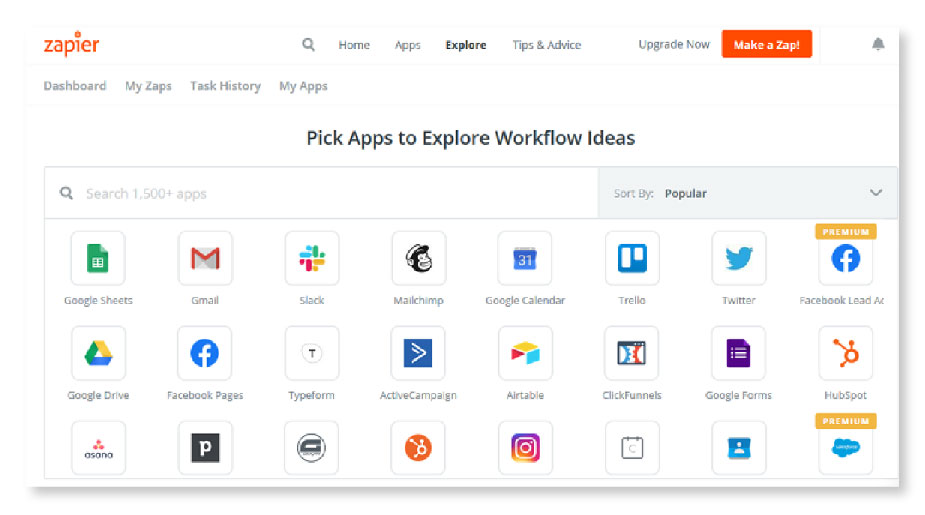This screenshot has width=925, height=515.
Task: Click the Google Forms text label
Action: click(738, 395)
